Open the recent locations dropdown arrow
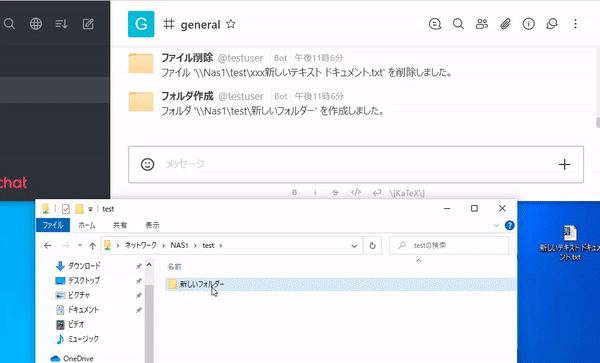Viewport: 600px width, 363px height. [x=80, y=246]
